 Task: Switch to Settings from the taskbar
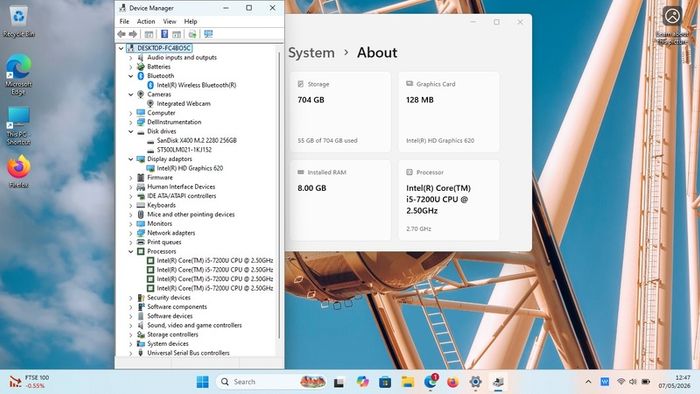(x=475, y=382)
